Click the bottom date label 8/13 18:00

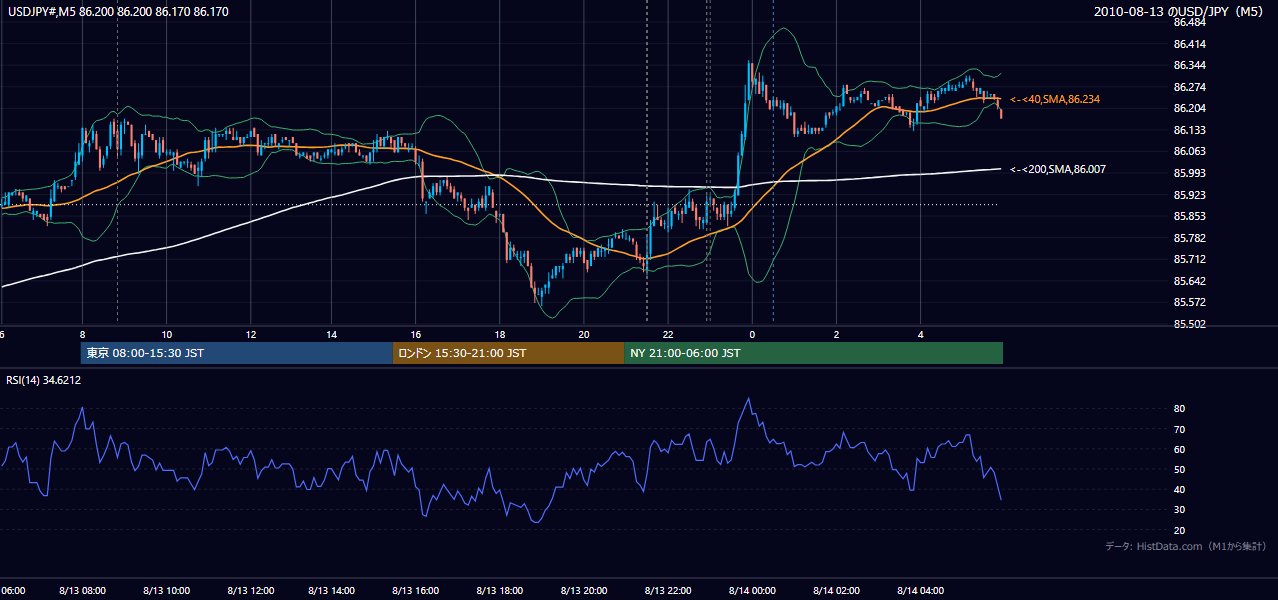click(x=500, y=590)
